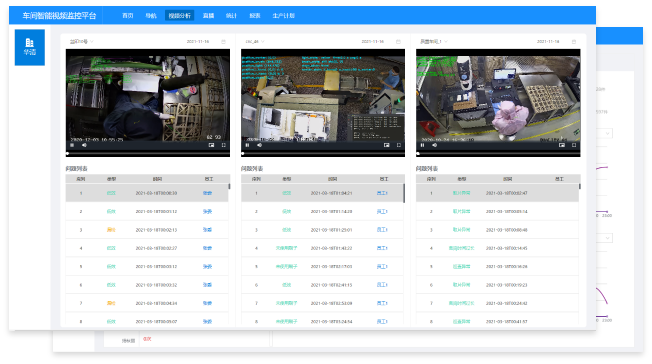
Task: Click the first video camera footage
Action: pos(148,98)
